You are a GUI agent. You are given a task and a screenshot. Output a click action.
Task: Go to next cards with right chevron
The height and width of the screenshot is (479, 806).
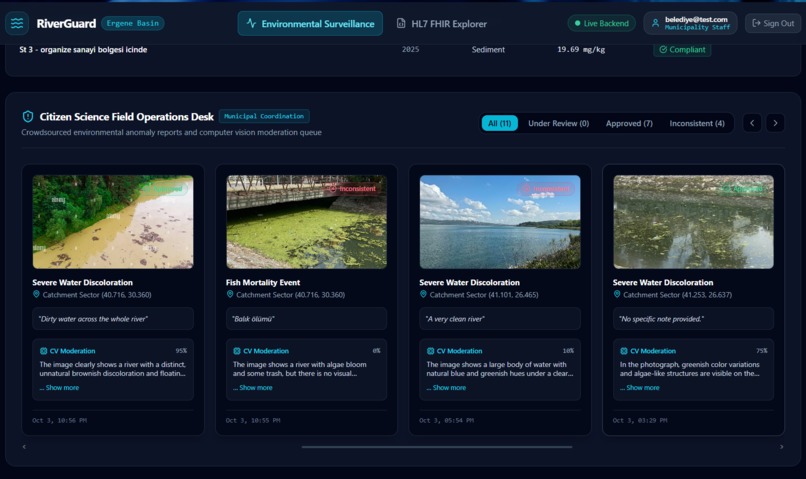775,123
